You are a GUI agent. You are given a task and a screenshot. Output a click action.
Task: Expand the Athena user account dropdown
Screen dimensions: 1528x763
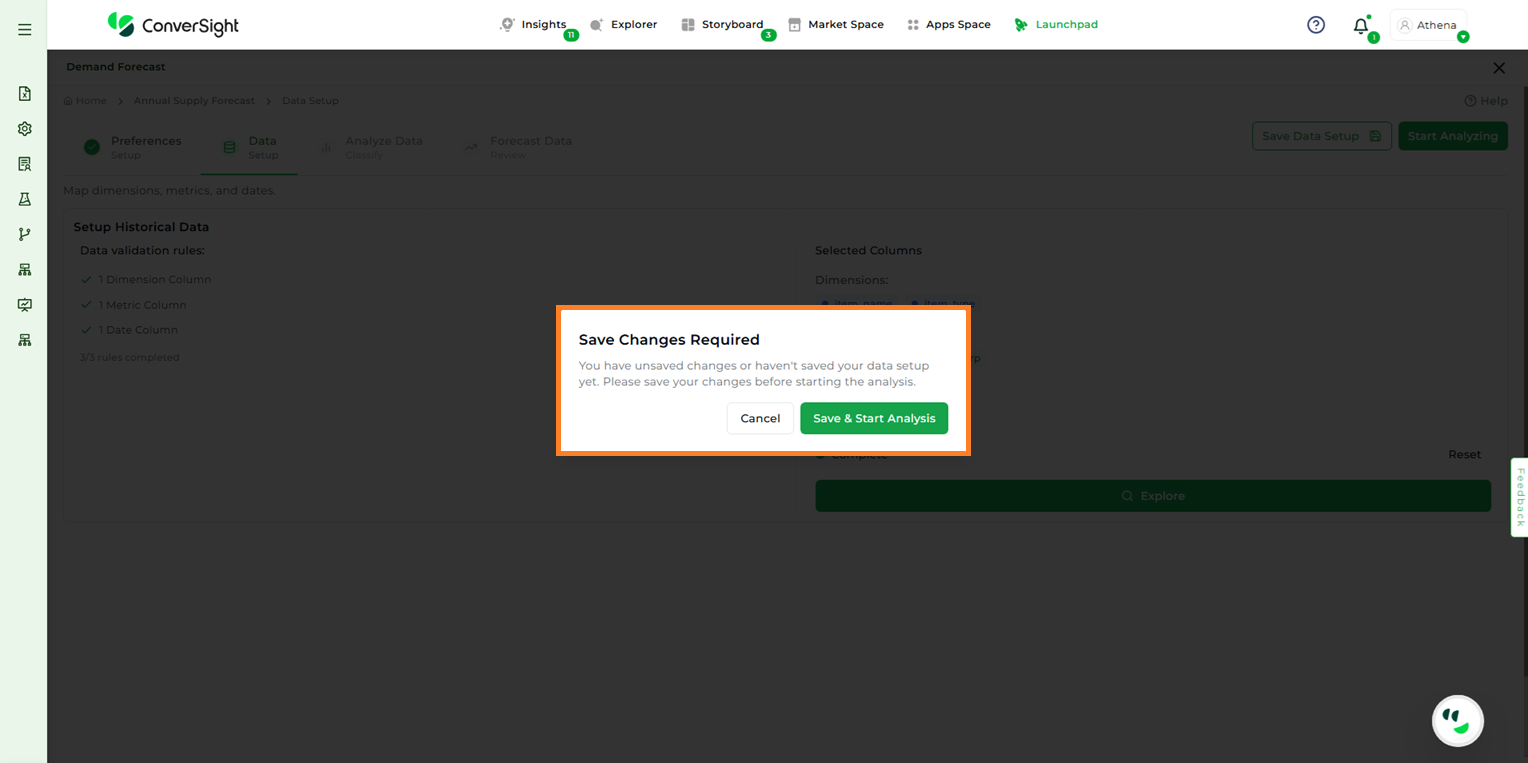[x=1429, y=25]
